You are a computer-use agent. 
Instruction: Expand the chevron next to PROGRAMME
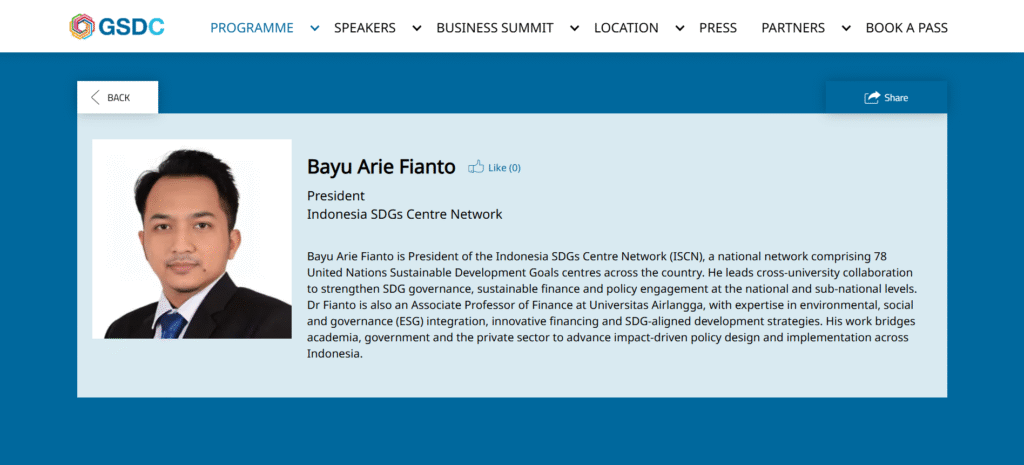click(x=315, y=28)
